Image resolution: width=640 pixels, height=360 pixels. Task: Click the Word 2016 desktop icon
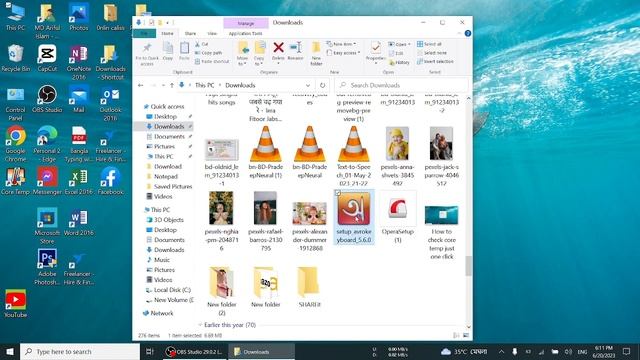click(79, 222)
